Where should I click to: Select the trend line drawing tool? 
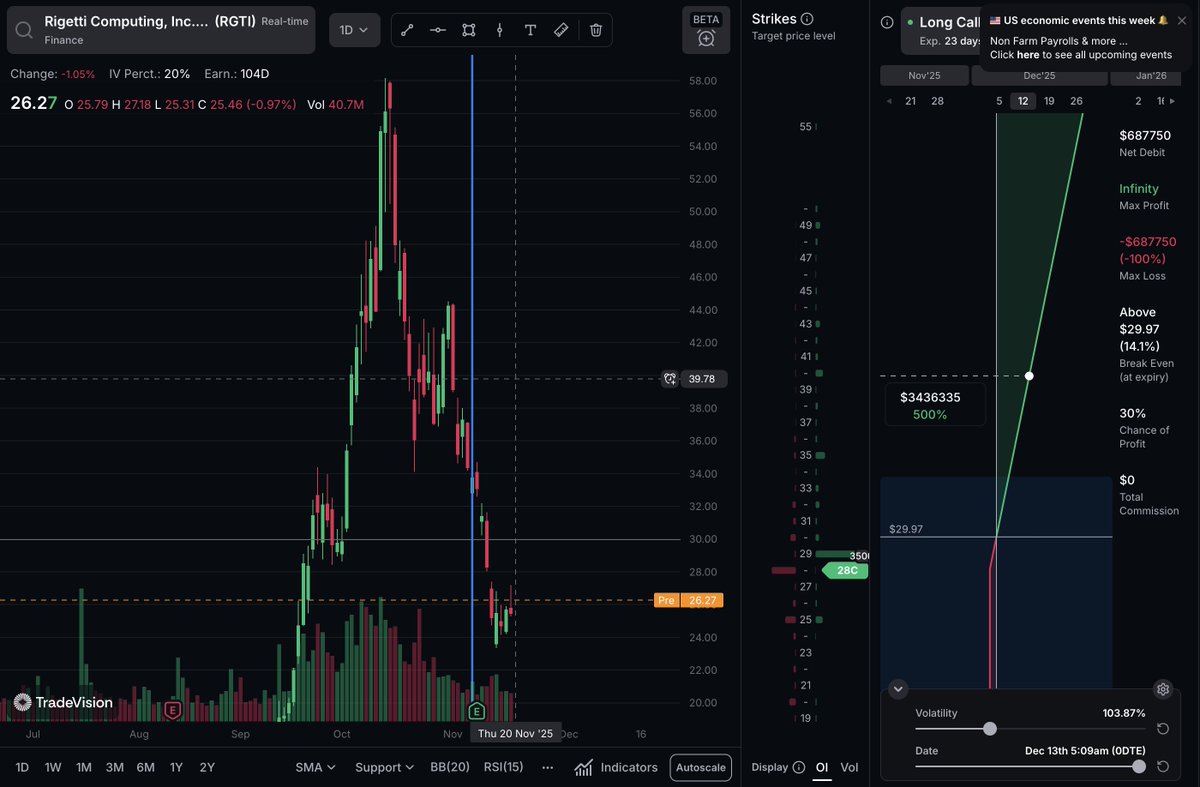(407, 30)
